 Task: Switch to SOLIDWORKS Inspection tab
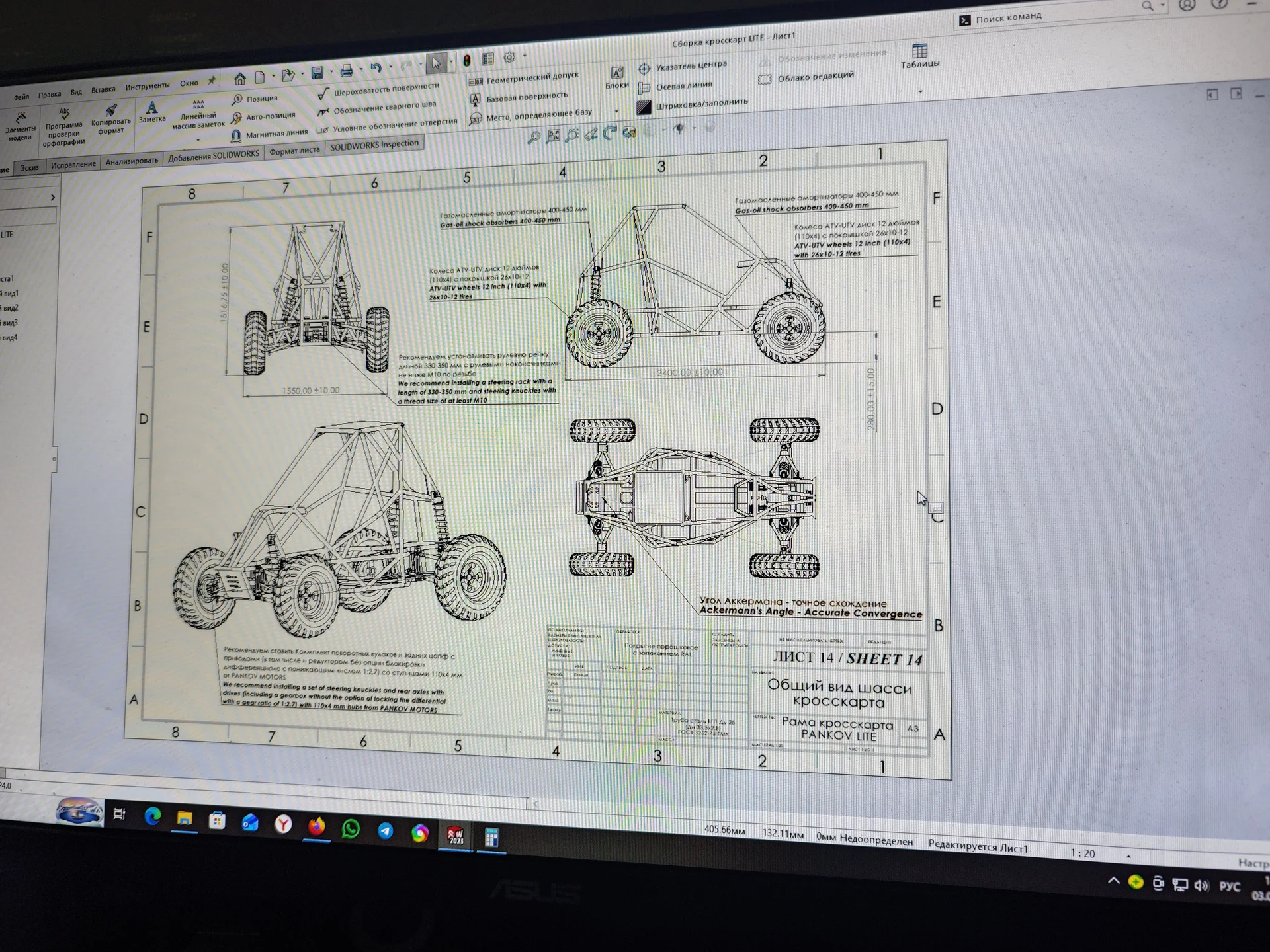(x=374, y=145)
